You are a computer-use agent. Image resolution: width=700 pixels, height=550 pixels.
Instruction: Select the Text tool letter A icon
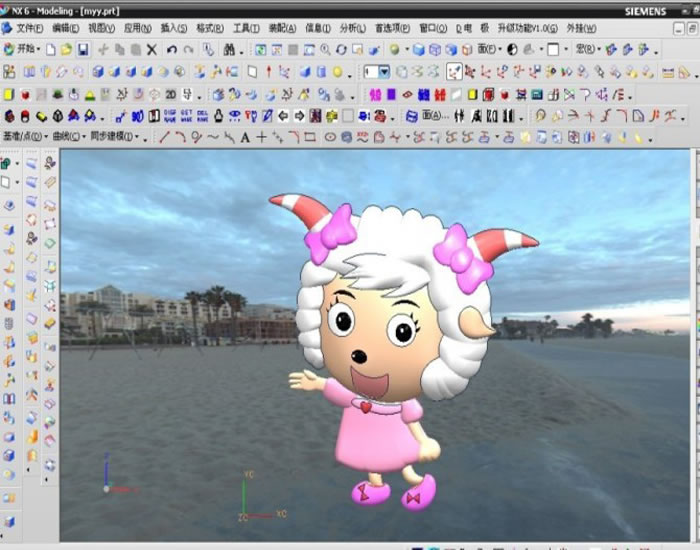[244, 137]
